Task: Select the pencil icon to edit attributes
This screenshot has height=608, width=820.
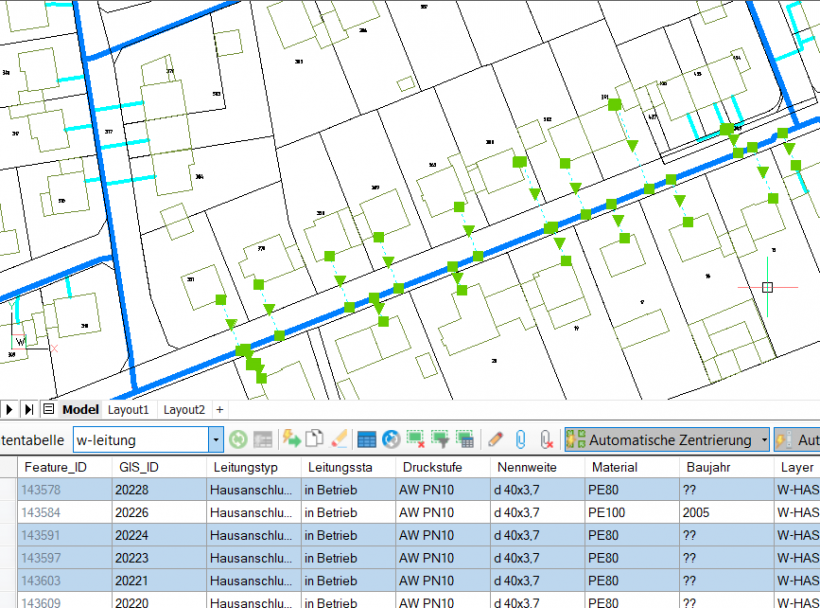Action: point(494,439)
